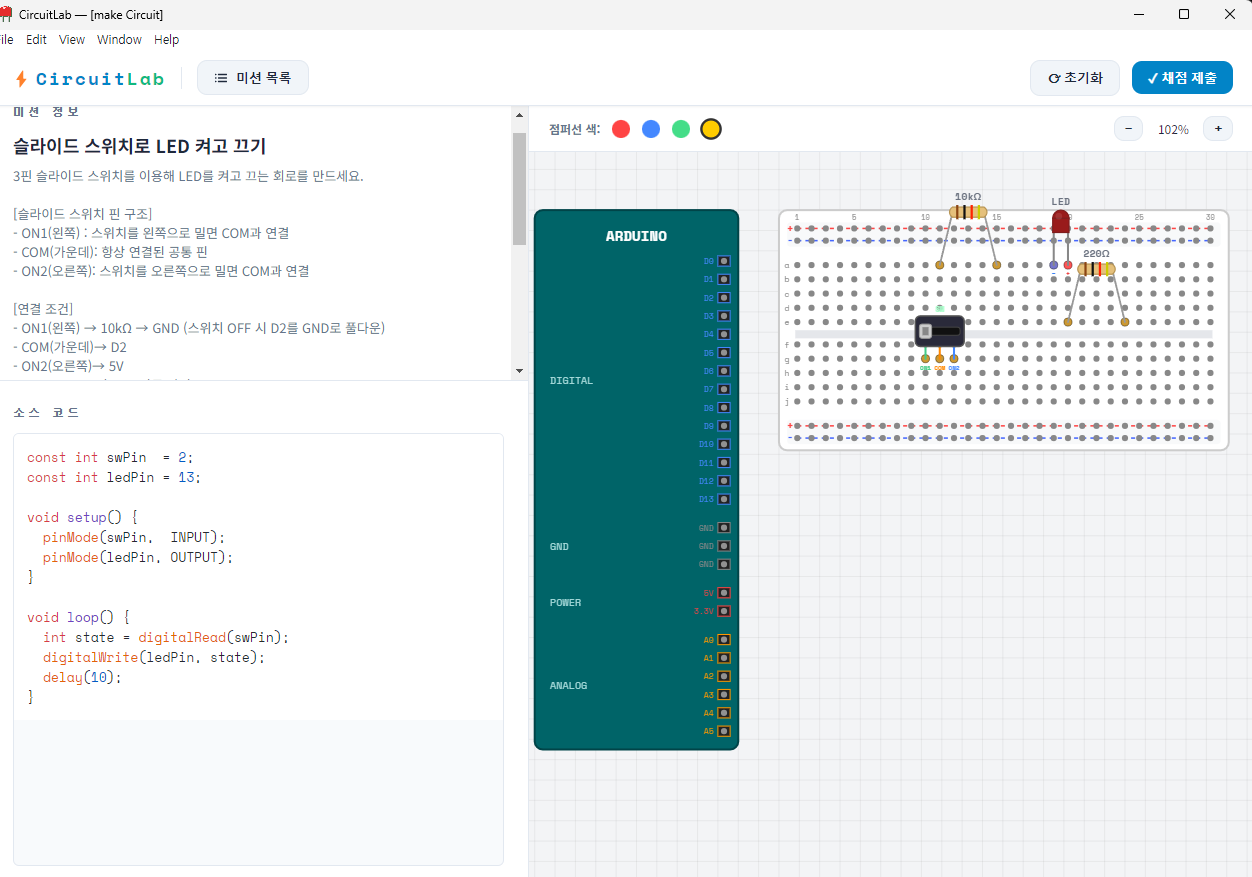The height and width of the screenshot is (877, 1252).
Task: Click the Arduino D7 pin socket
Action: 724,389
